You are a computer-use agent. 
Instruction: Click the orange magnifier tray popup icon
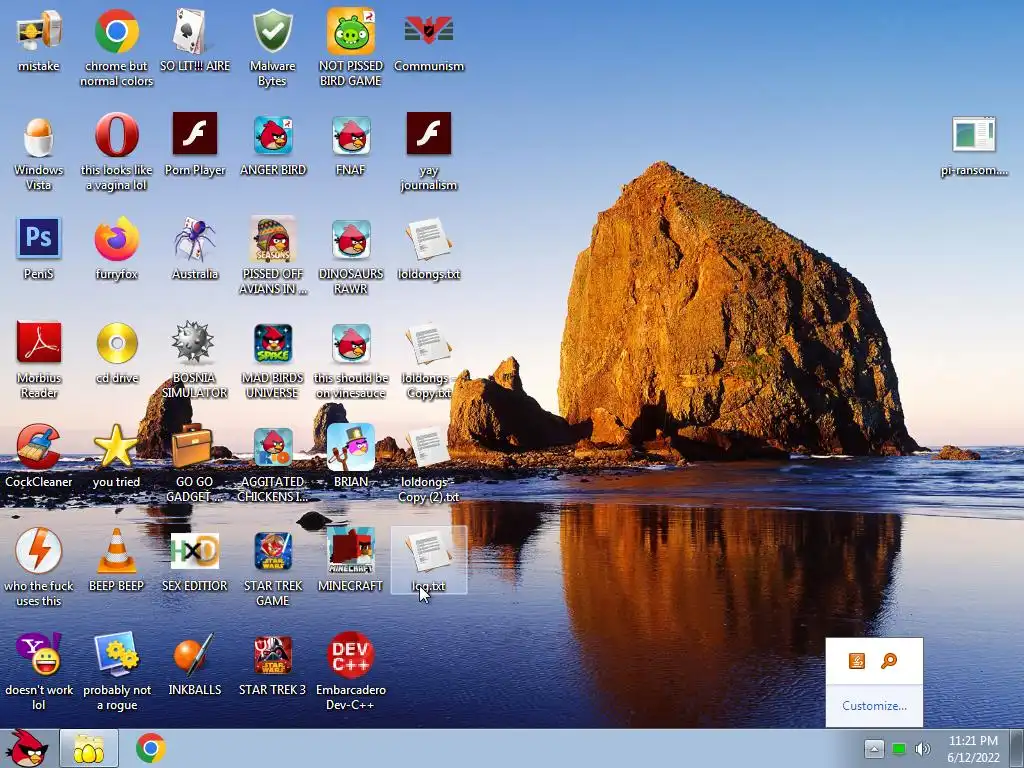(x=889, y=661)
